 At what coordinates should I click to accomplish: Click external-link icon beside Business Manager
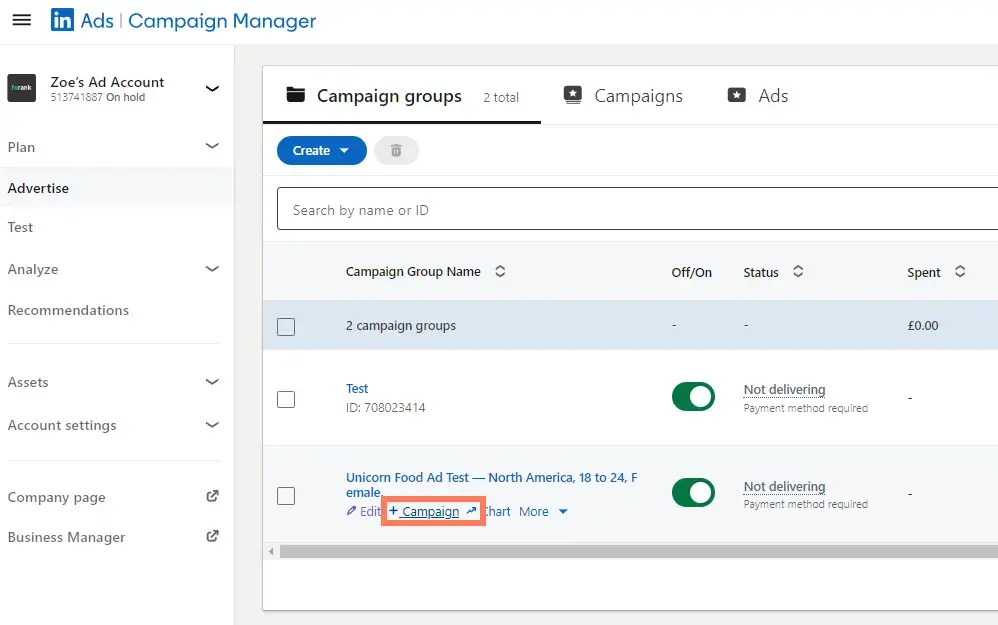pos(213,536)
